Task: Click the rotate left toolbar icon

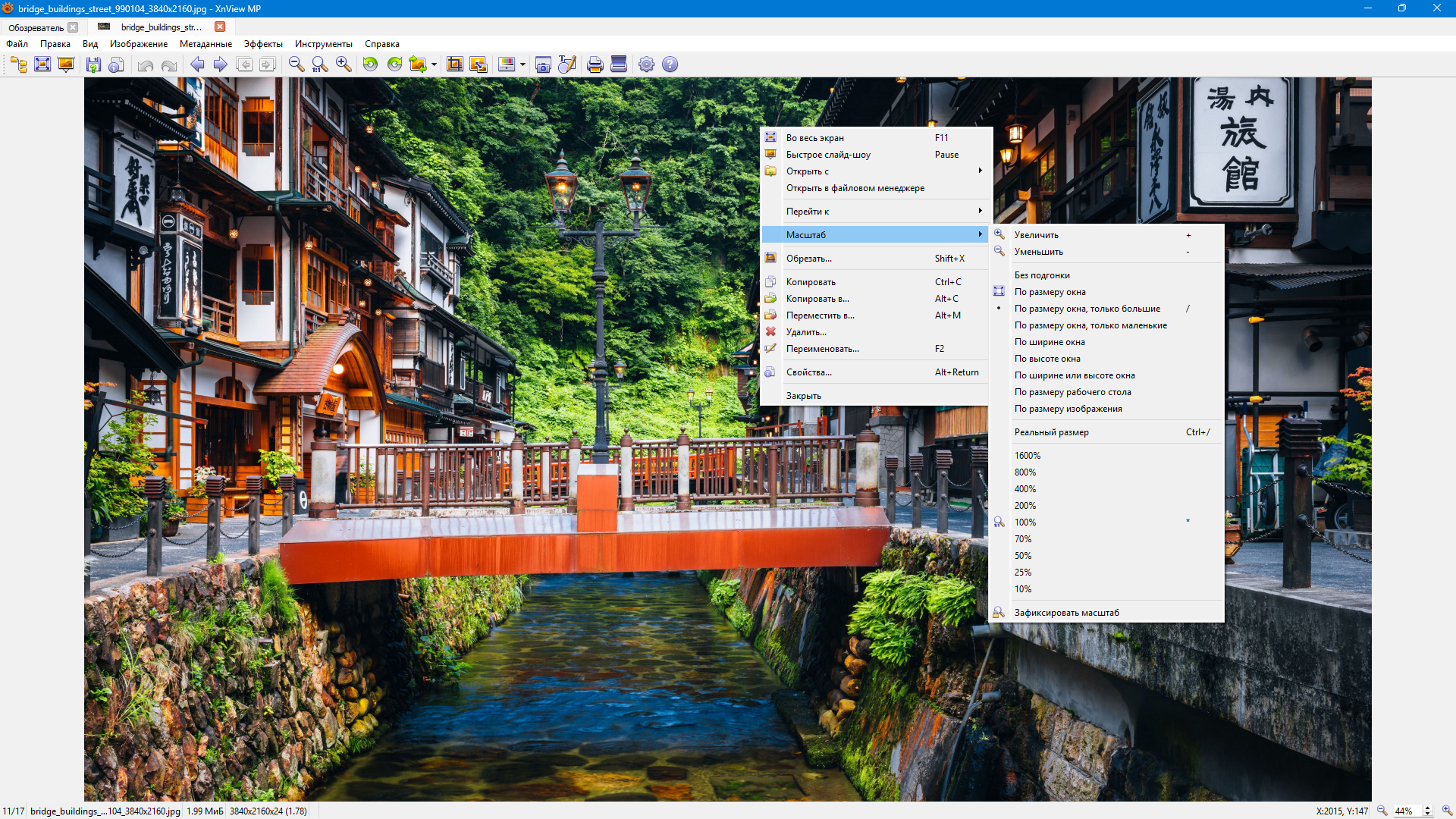Action: pos(370,64)
